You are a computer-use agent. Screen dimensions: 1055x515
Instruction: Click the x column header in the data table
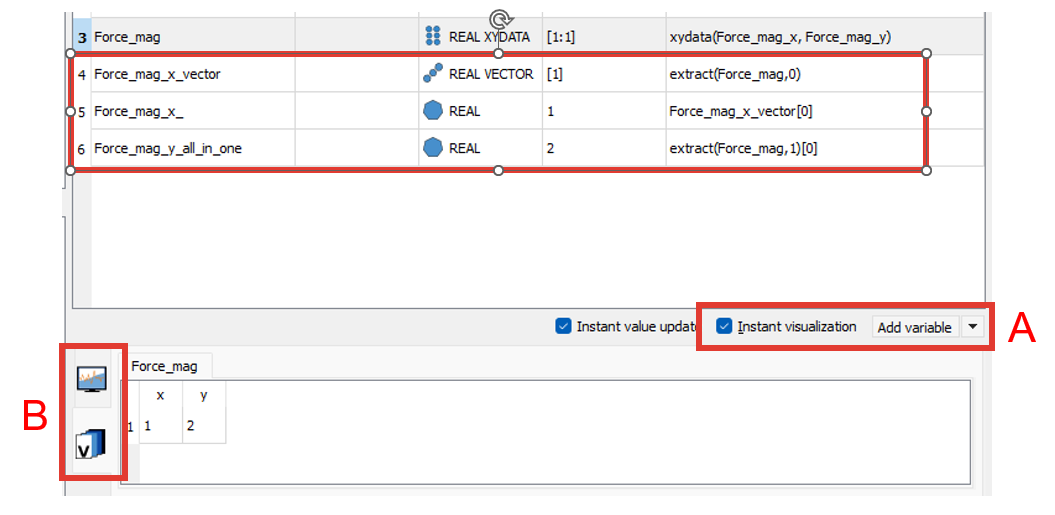(160, 395)
